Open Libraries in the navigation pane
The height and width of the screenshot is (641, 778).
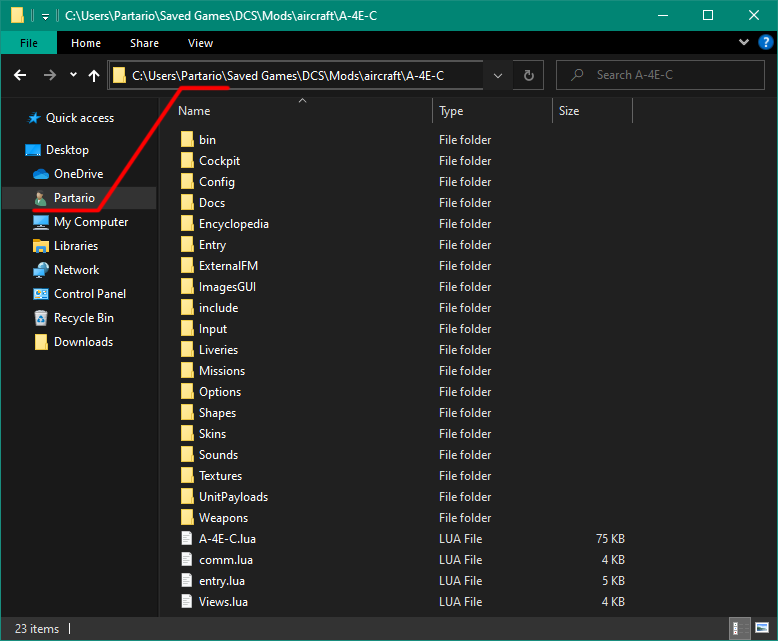point(65,246)
